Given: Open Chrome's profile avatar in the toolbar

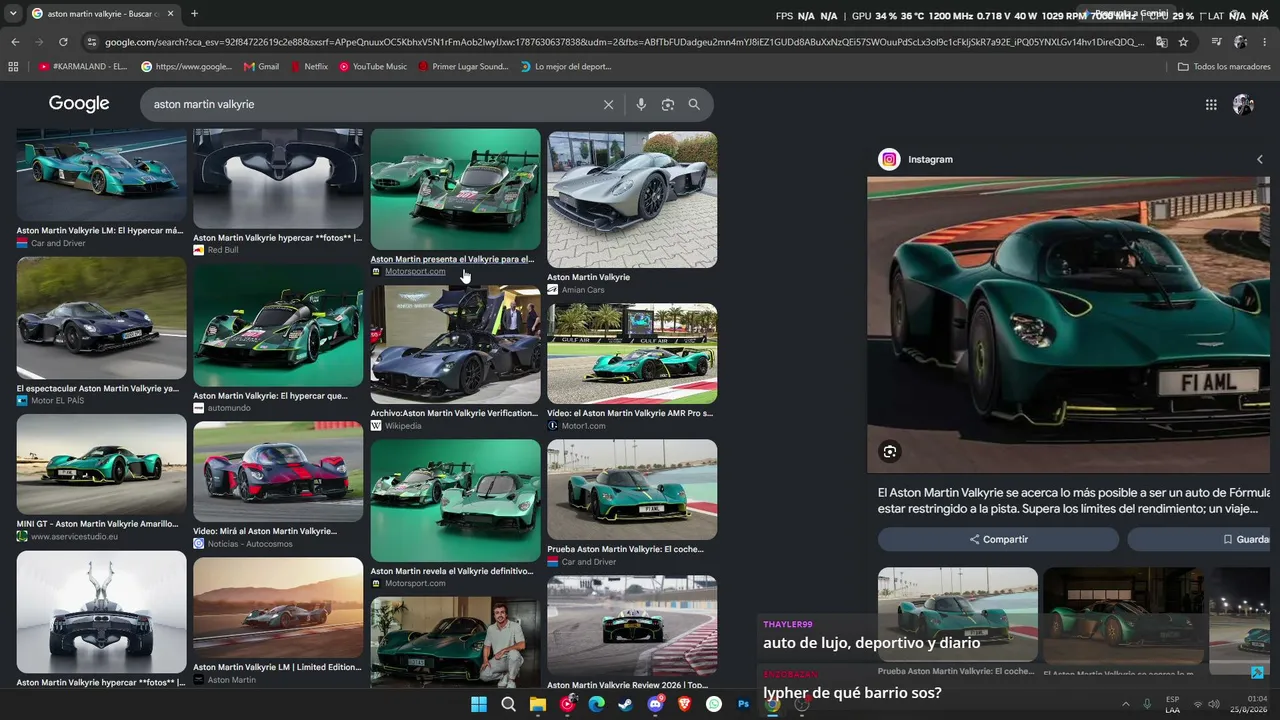Looking at the screenshot, I should (1241, 42).
